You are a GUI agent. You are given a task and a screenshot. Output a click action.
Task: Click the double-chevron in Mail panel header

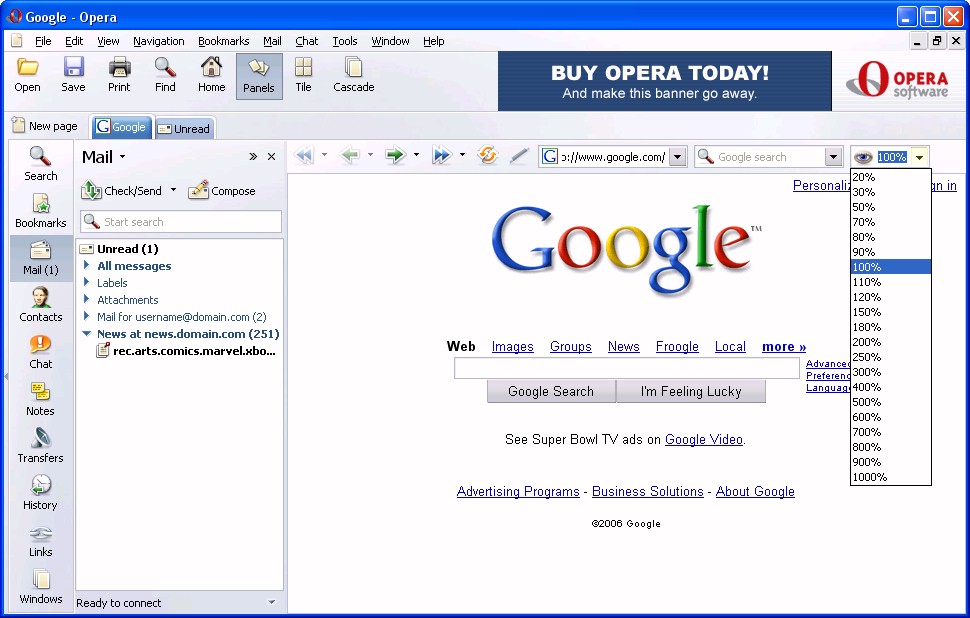coord(252,157)
